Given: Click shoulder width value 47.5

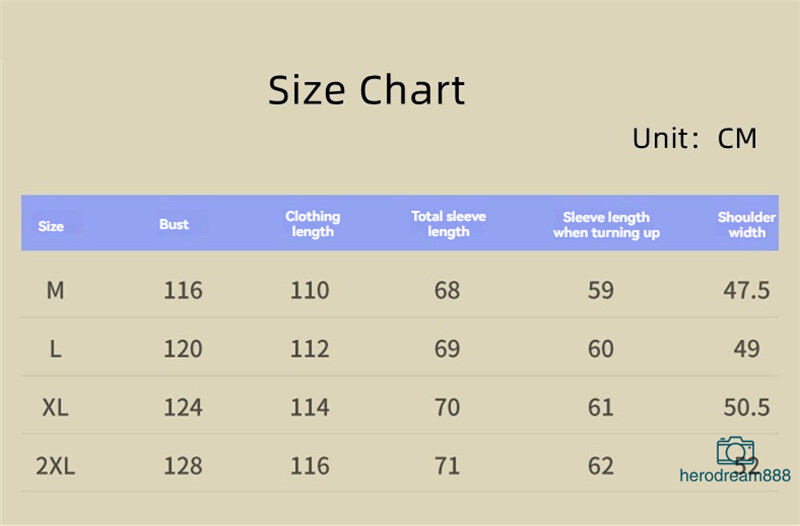Looking at the screenshot, I should coord(746,290).
